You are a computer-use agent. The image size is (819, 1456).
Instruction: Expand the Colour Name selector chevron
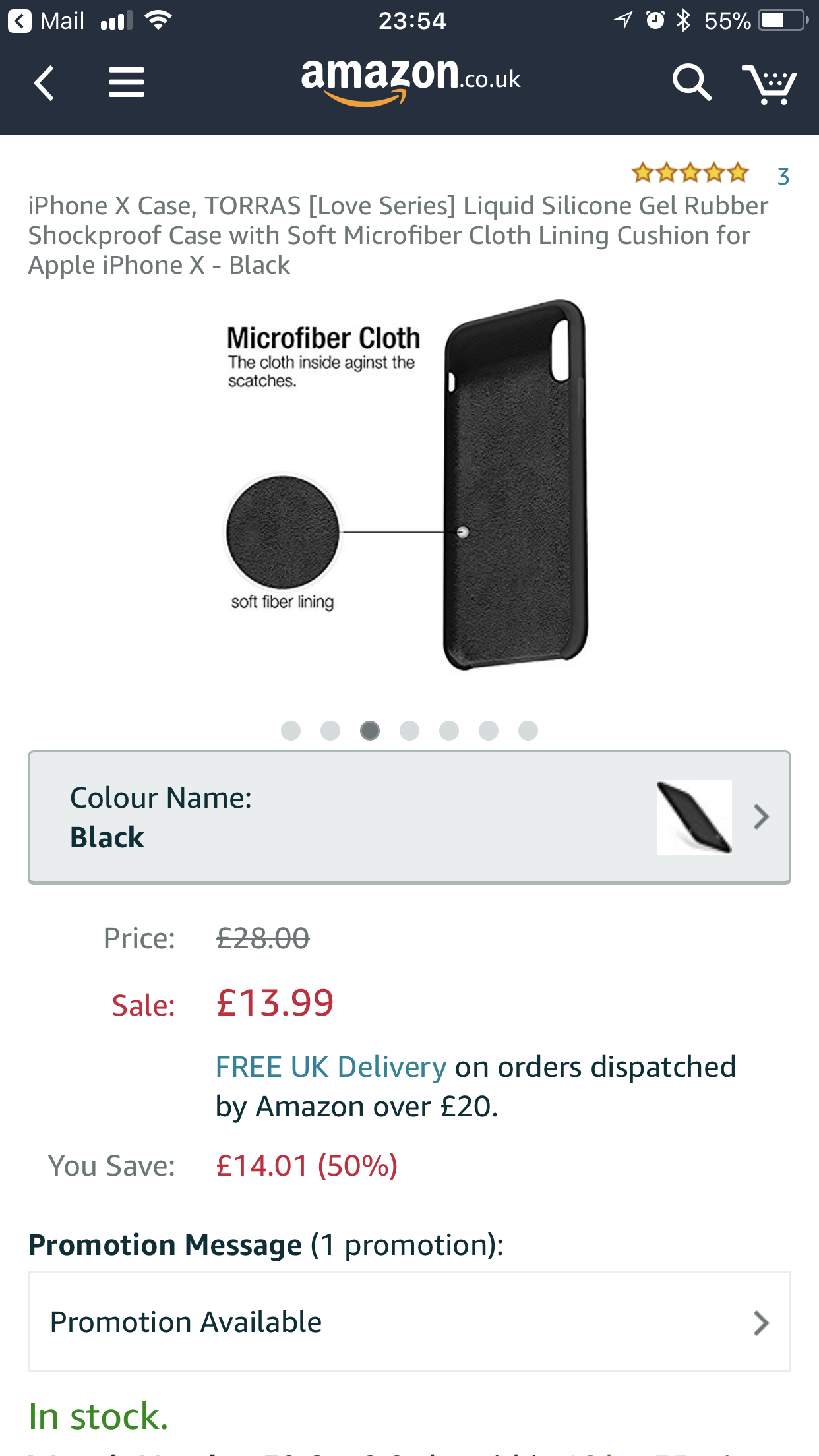click(762, 817)
